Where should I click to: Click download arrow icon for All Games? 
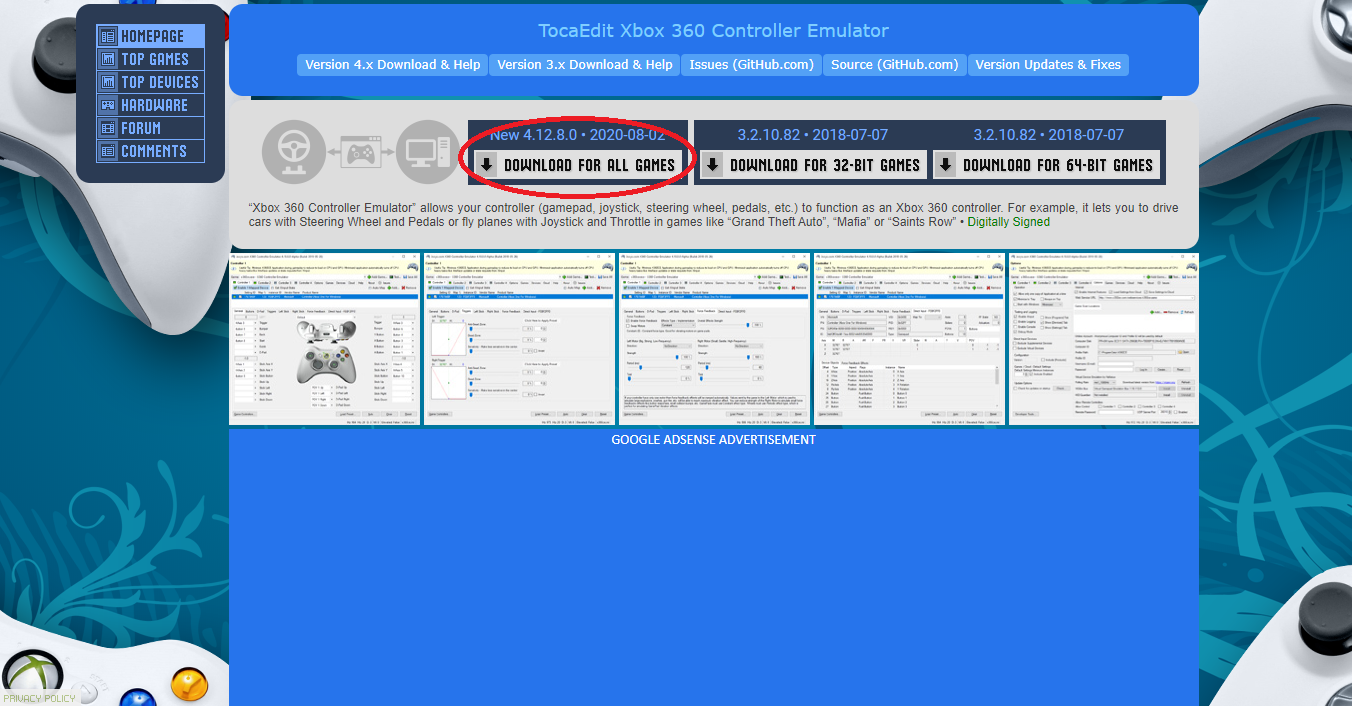487,165
